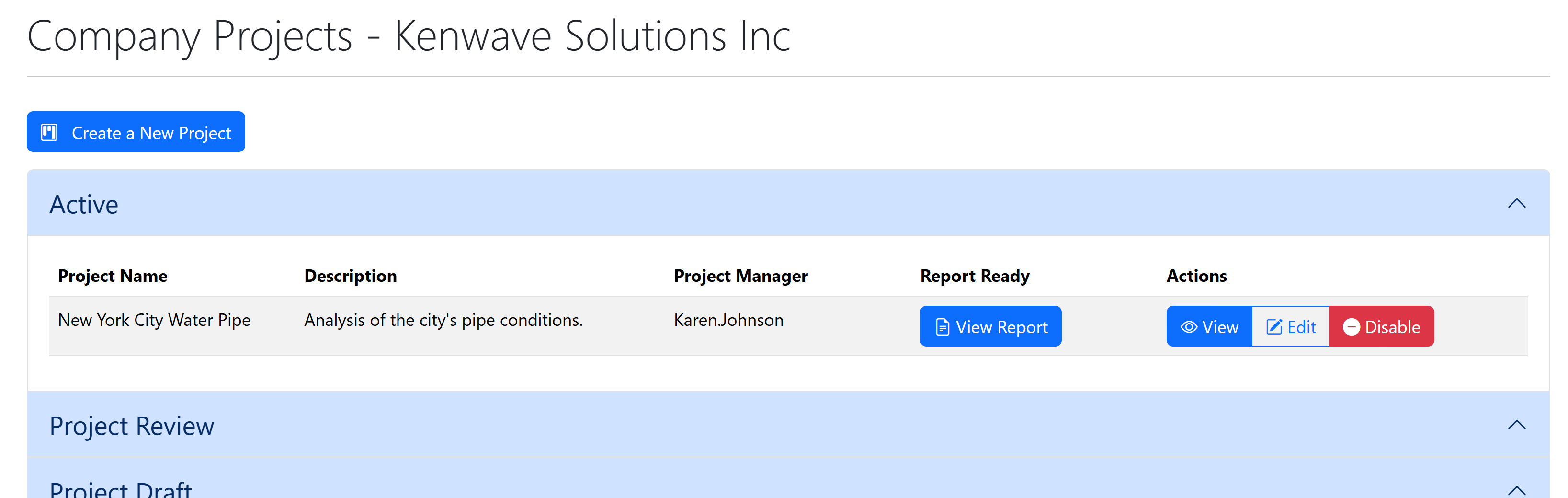Click the document icon in View Report

(942, 327)
